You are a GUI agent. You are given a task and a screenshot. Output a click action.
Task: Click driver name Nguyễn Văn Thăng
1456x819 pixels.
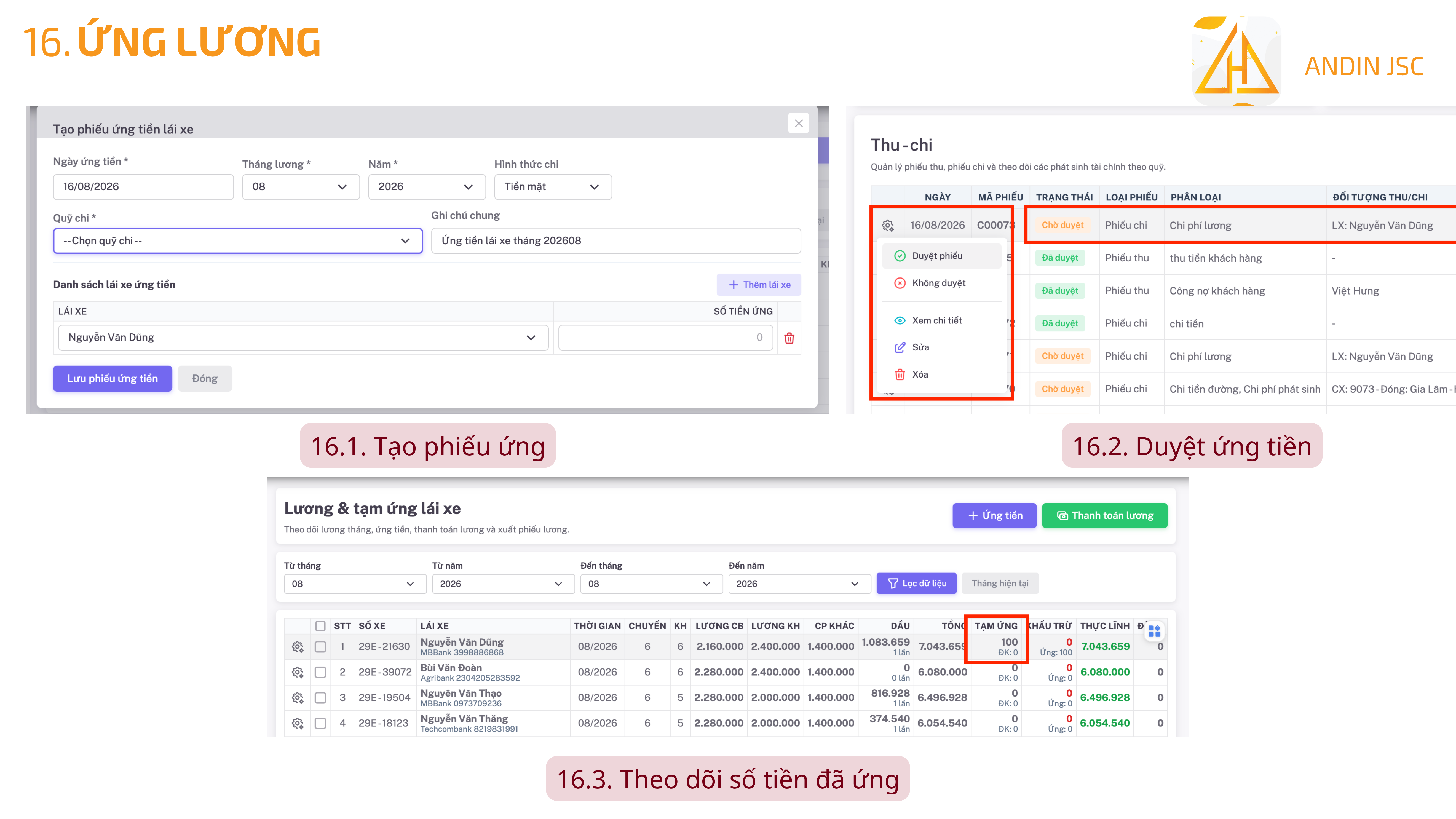pos(464,719)
